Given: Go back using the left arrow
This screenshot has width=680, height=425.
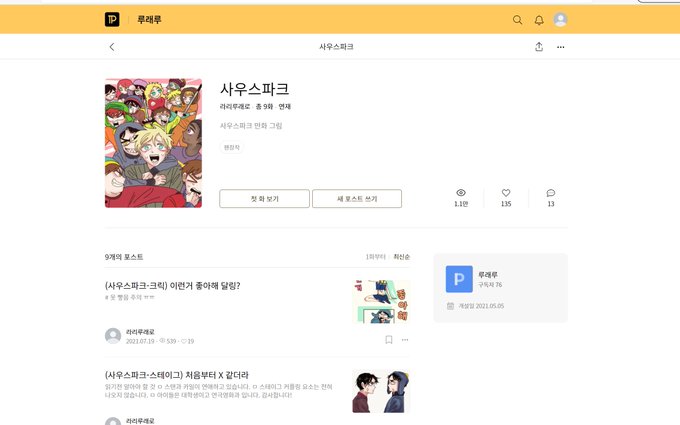Looking at the screenshot, I should pos(112,47).
